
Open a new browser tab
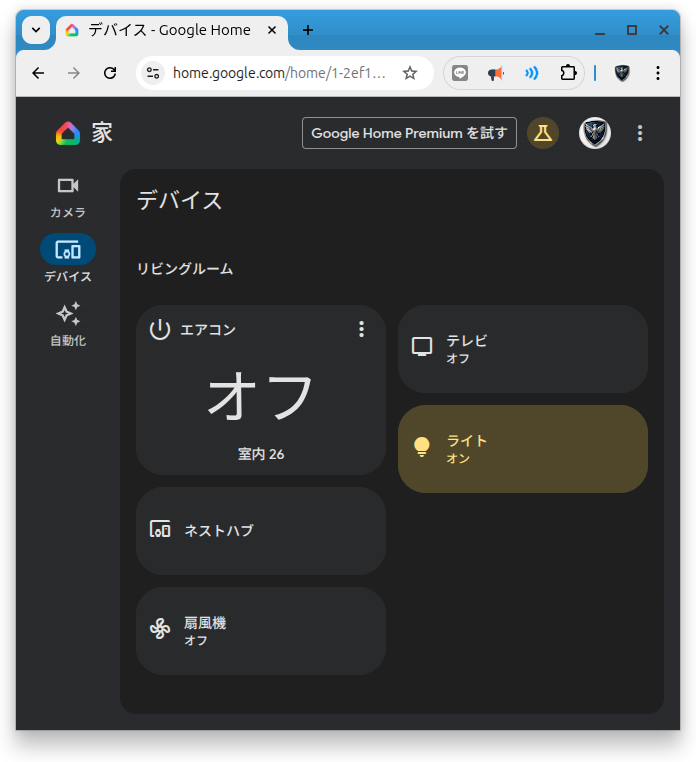[308, 30]
